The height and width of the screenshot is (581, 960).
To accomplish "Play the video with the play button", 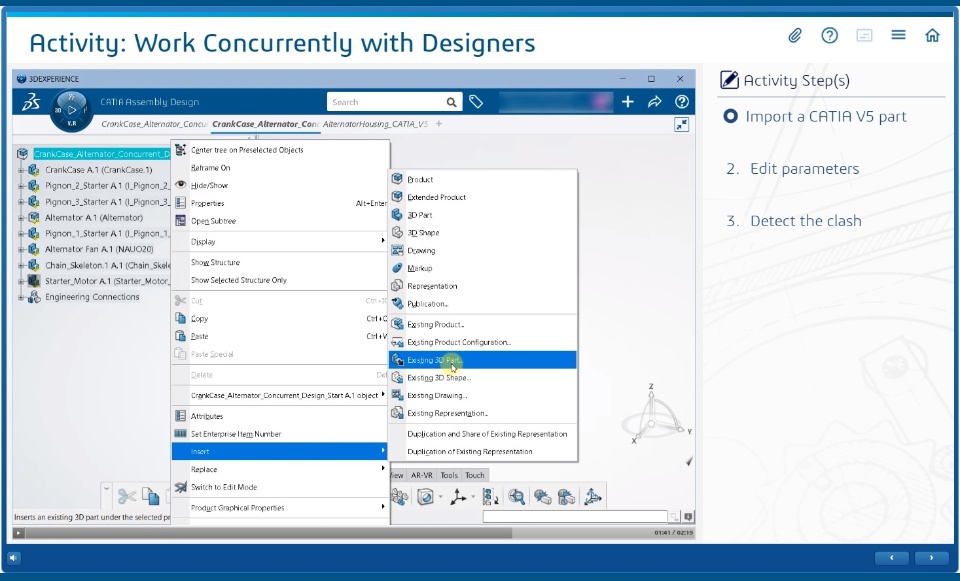I will 18,533.
